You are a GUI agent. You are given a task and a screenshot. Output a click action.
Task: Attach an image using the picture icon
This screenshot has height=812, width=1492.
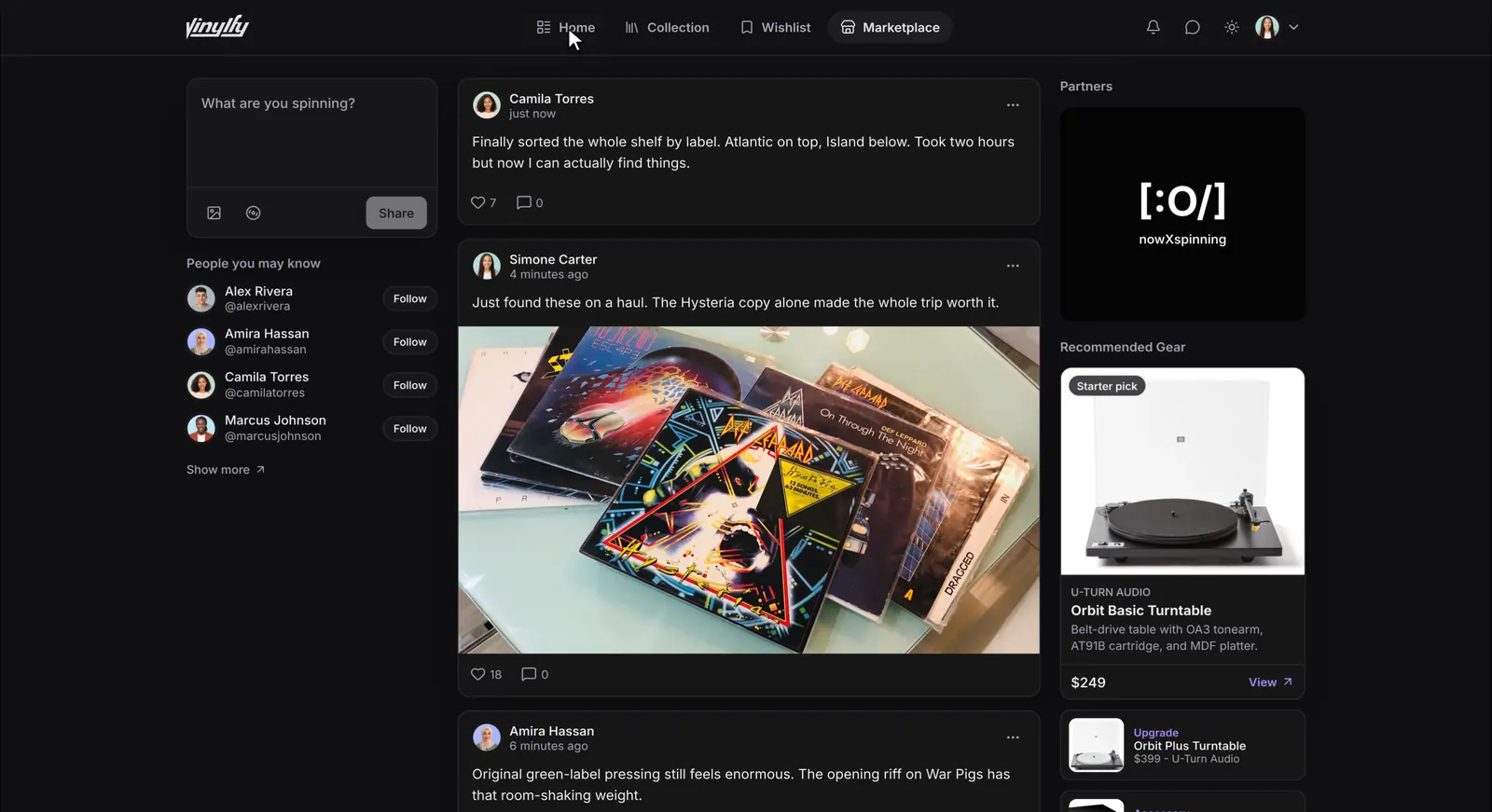(x=214, y=213)
